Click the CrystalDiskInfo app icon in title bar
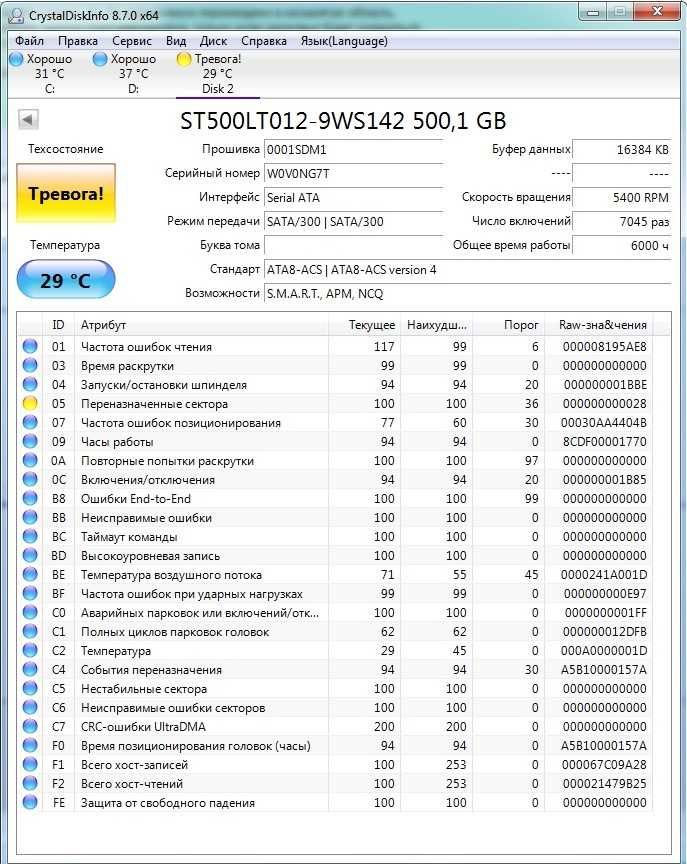The image size is (687, 864). [x=16, y=15]
